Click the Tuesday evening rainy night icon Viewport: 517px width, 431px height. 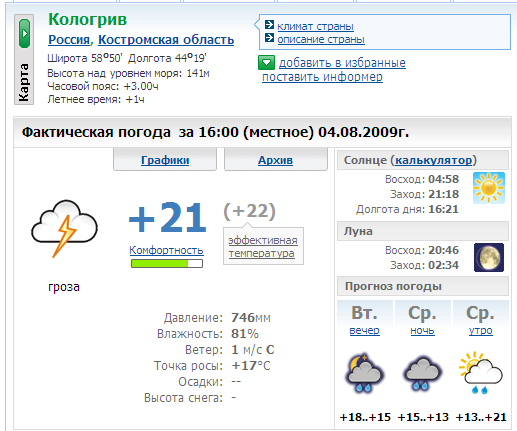[x=365, y=373]
